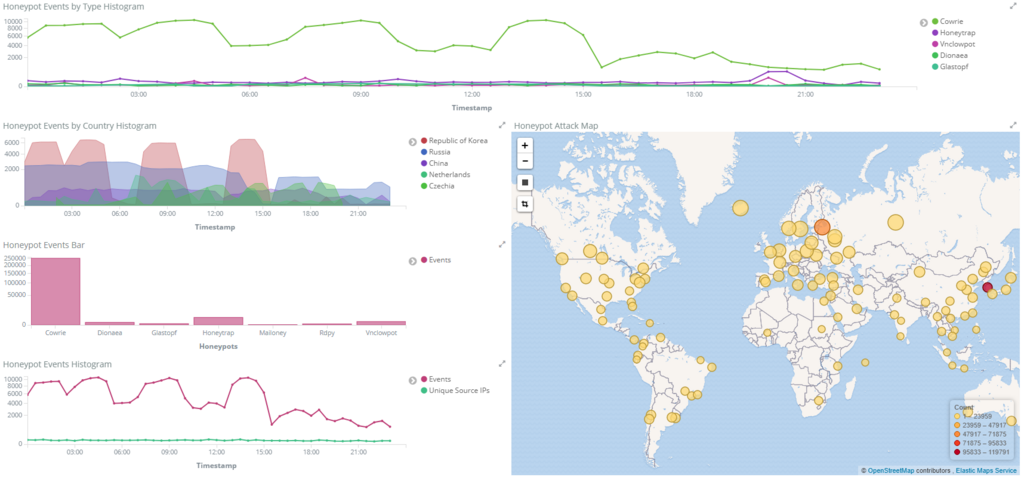1024x477 pixels.
Task: Collapse the legend of the Events Histogram
Action: (x=413, y=380)
